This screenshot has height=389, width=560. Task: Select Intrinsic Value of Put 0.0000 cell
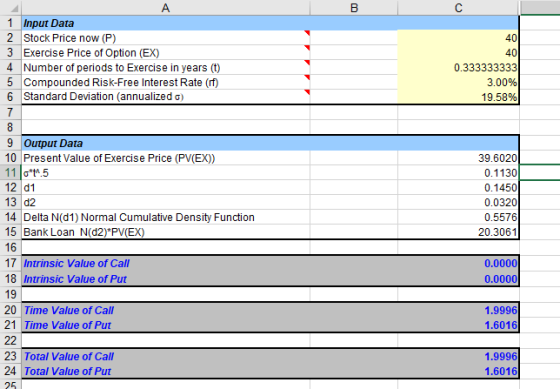pyautogui.click(x=458, y=279)
